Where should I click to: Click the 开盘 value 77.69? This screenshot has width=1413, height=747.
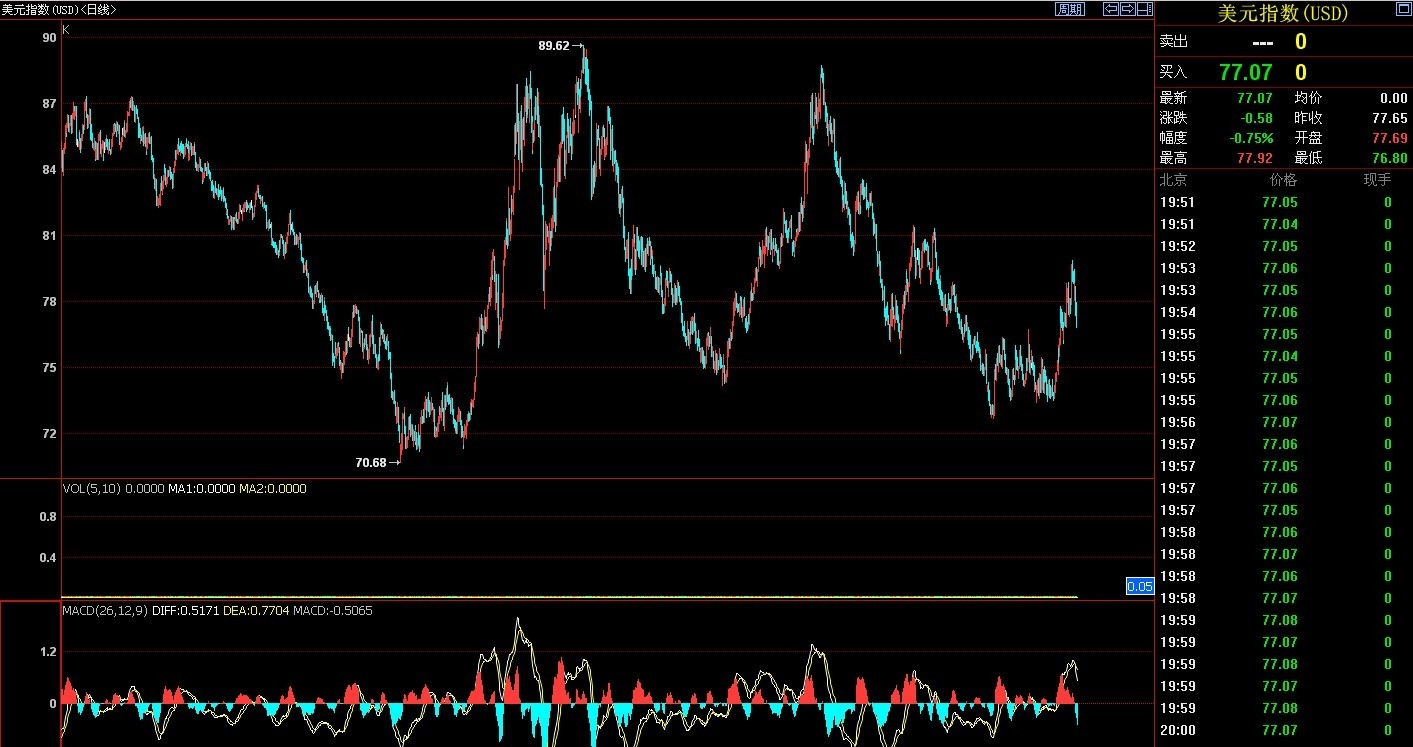[1391, 138]
